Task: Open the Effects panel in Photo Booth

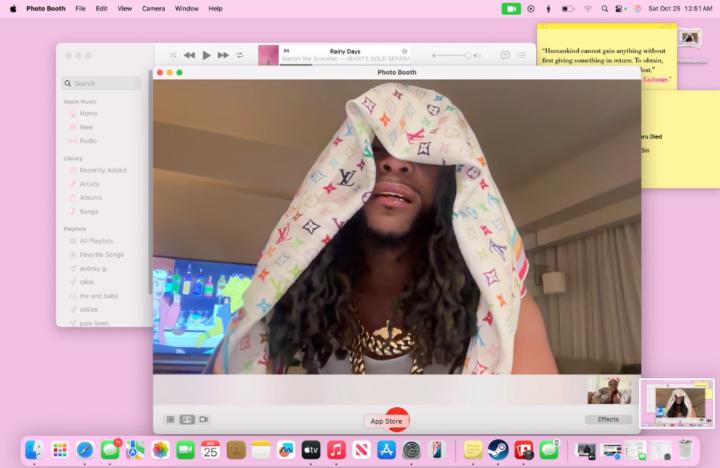Action: tap(608, 419)
